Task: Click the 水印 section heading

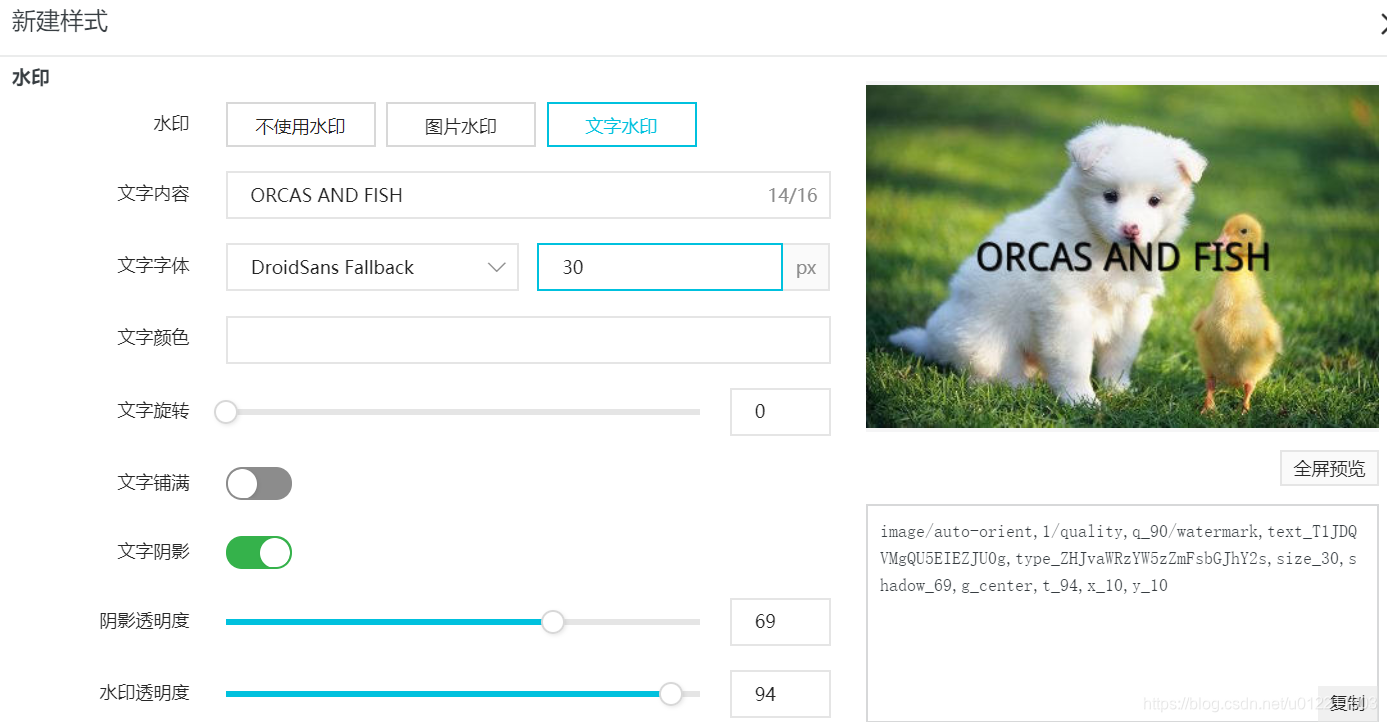Action: 31,78
